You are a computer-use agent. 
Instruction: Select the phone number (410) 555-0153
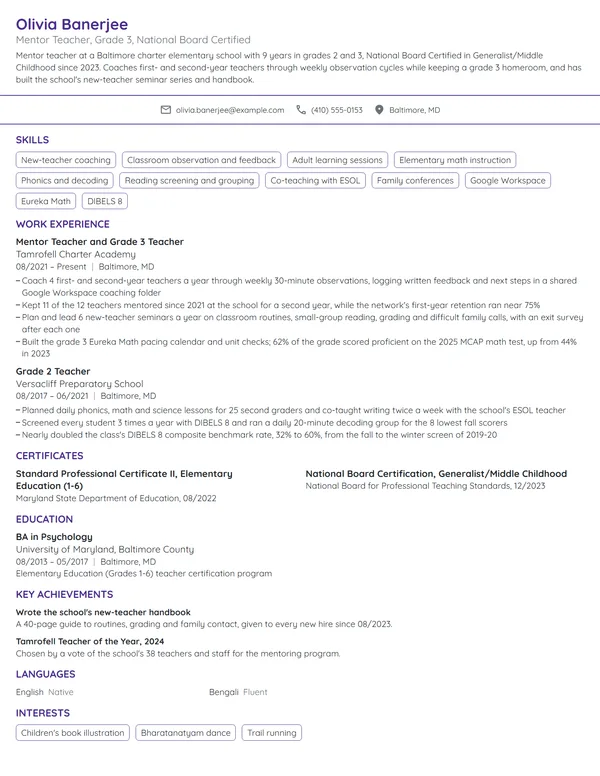click(x=337, y=110)
